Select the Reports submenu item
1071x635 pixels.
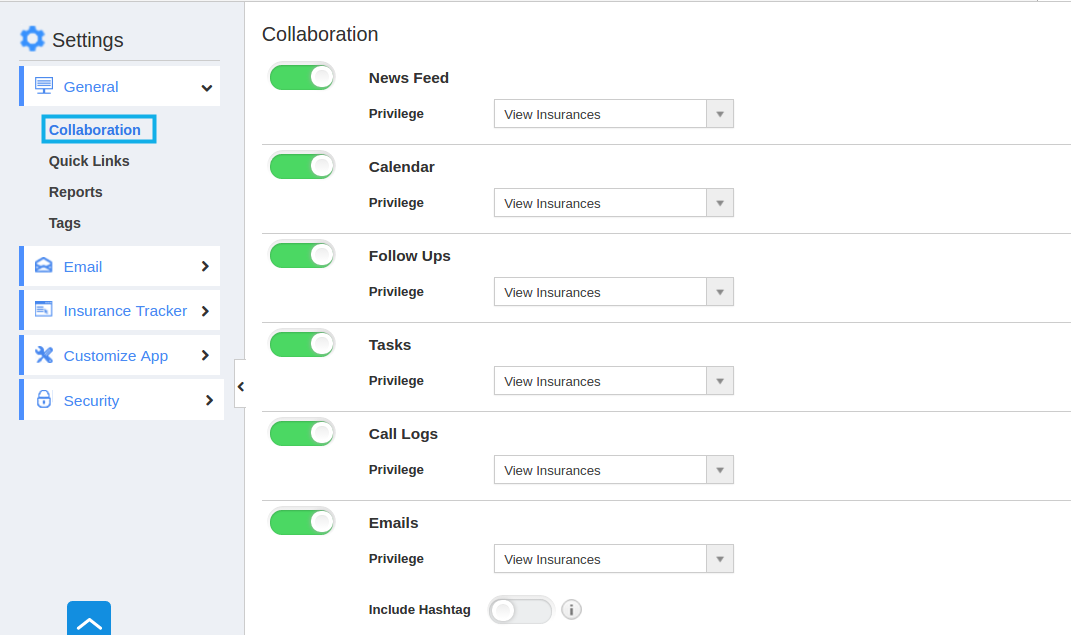75,193
